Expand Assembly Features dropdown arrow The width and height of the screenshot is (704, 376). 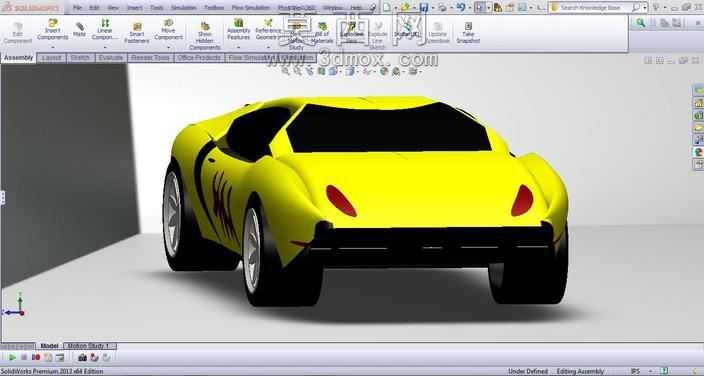click(238, 47)
